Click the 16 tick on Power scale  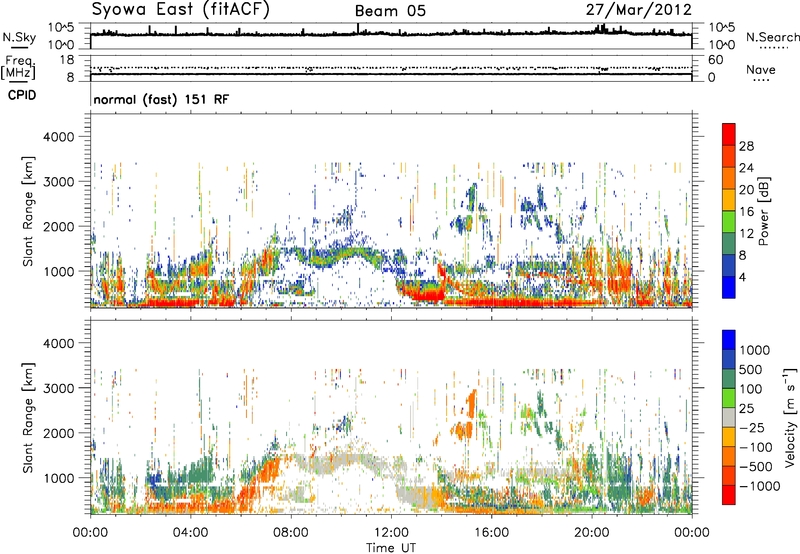point(746,212)
